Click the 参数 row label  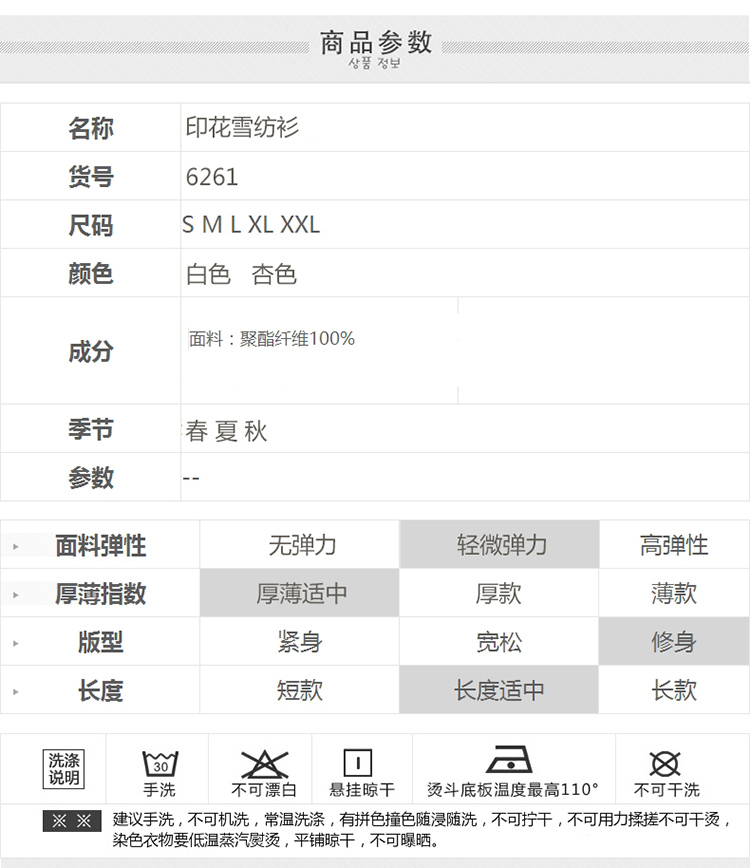pos(91,478)
